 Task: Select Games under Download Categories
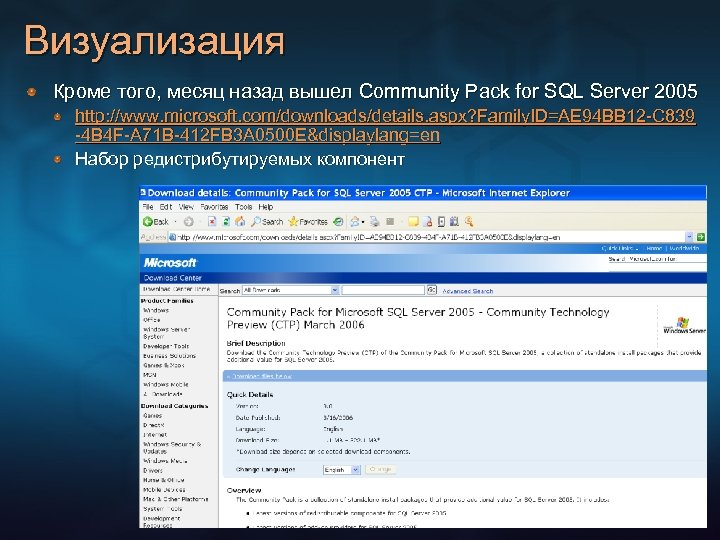pos(152,416)
